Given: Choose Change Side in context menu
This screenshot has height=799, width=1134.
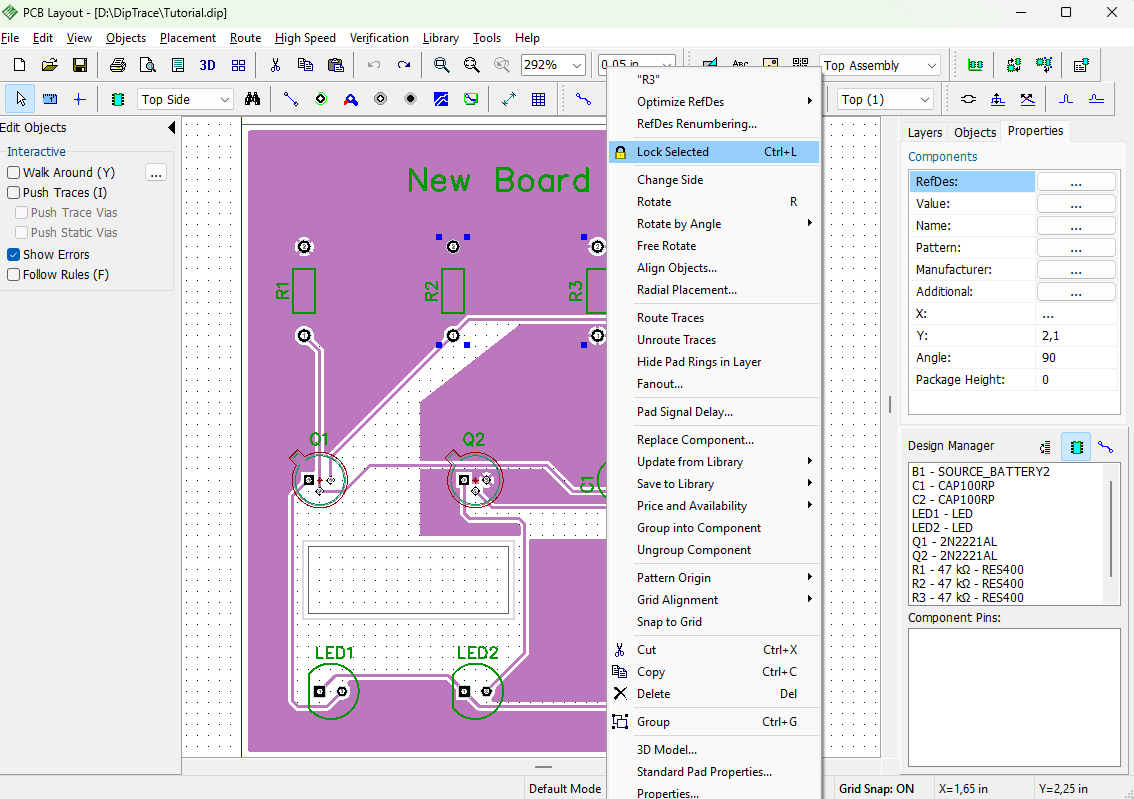Looking at the screenshot, I should point(714,179).
